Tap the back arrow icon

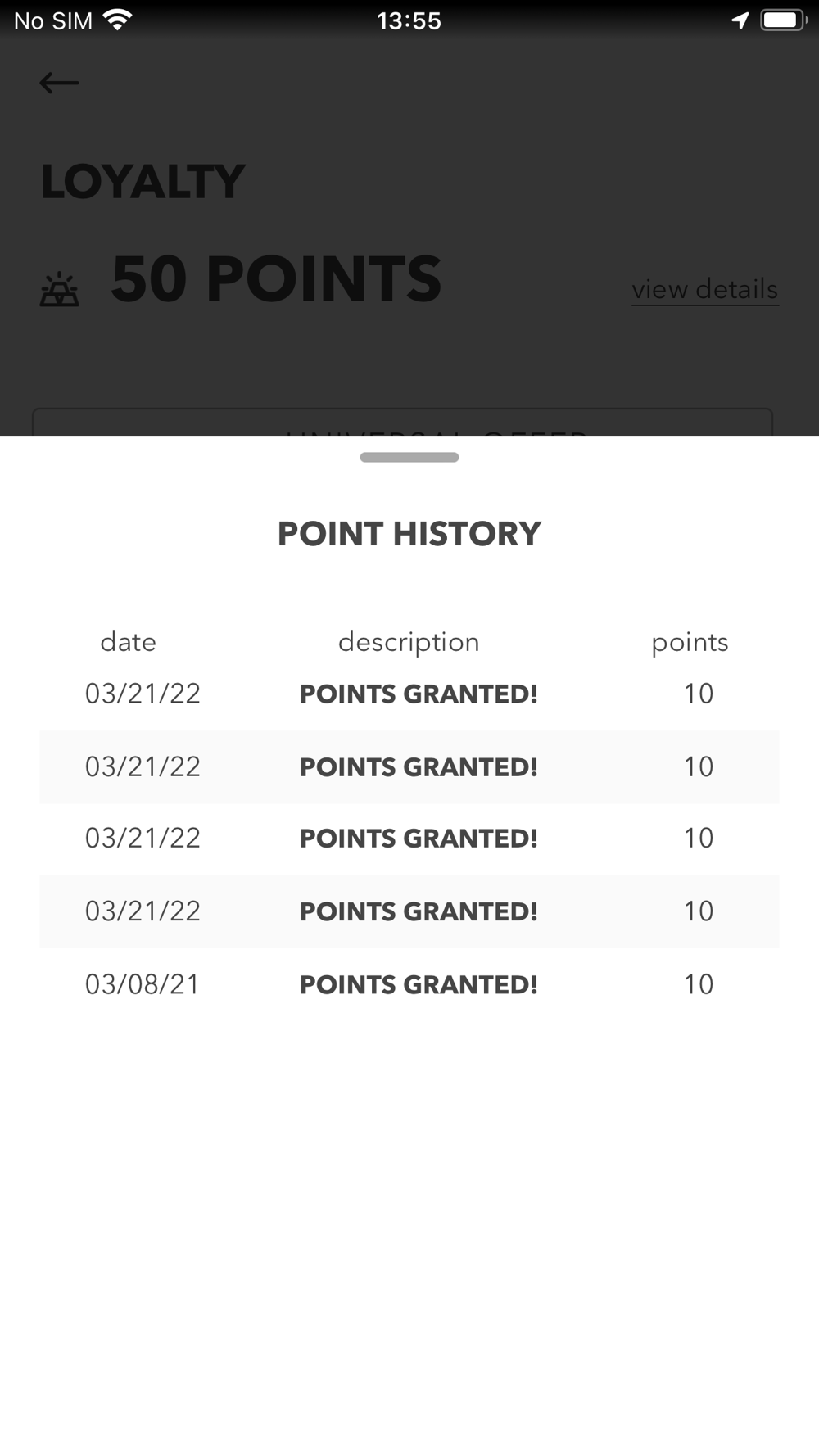tap(59, 83)
